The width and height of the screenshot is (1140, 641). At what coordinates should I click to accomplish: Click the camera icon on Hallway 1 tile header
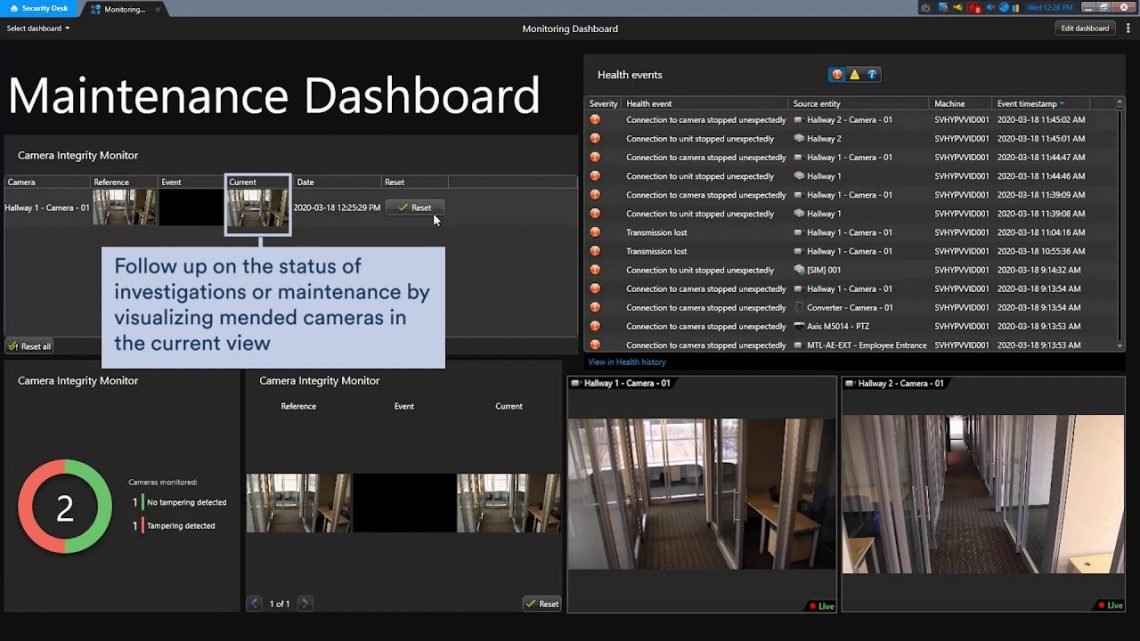coord(575,383)
